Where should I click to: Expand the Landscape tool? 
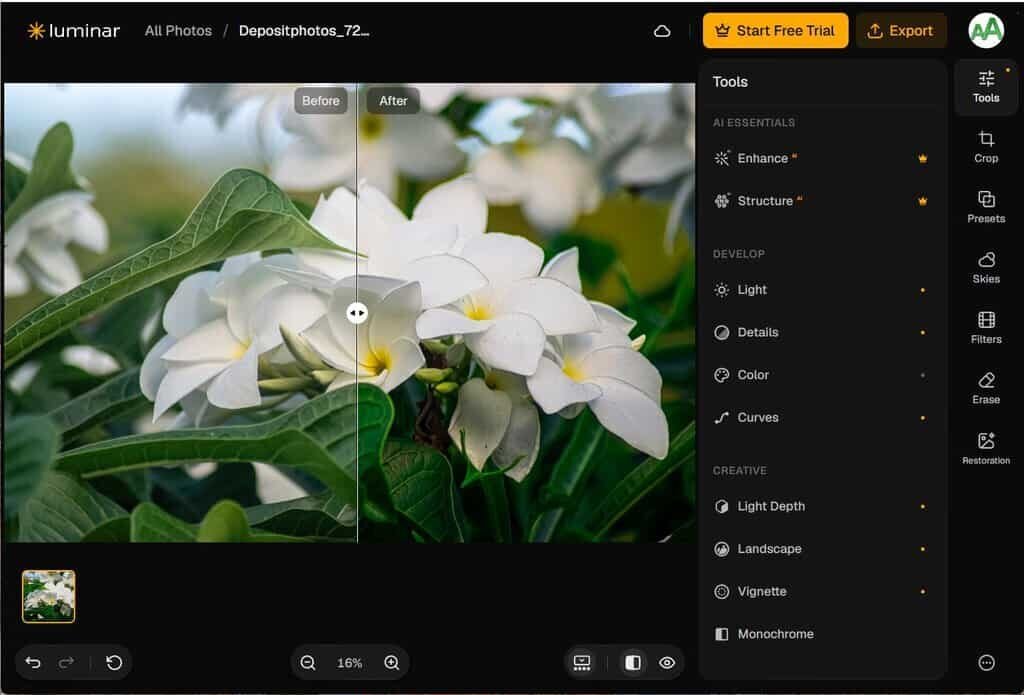click(822, 549)
